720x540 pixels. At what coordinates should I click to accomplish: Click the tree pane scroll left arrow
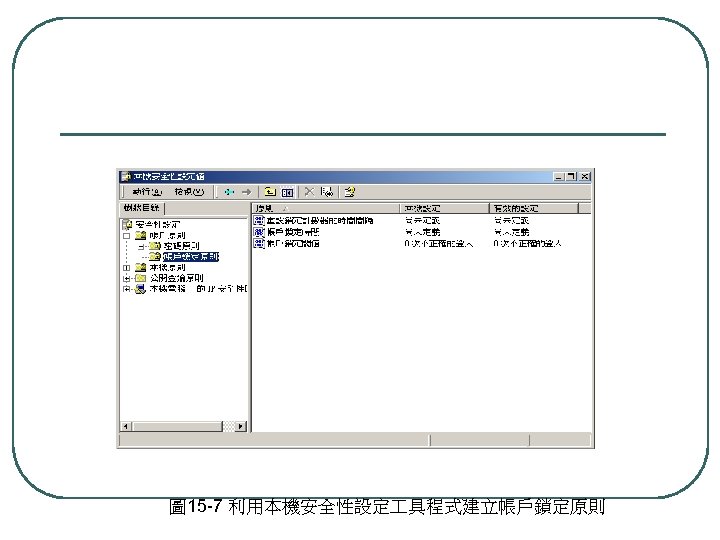click(125, 427)
